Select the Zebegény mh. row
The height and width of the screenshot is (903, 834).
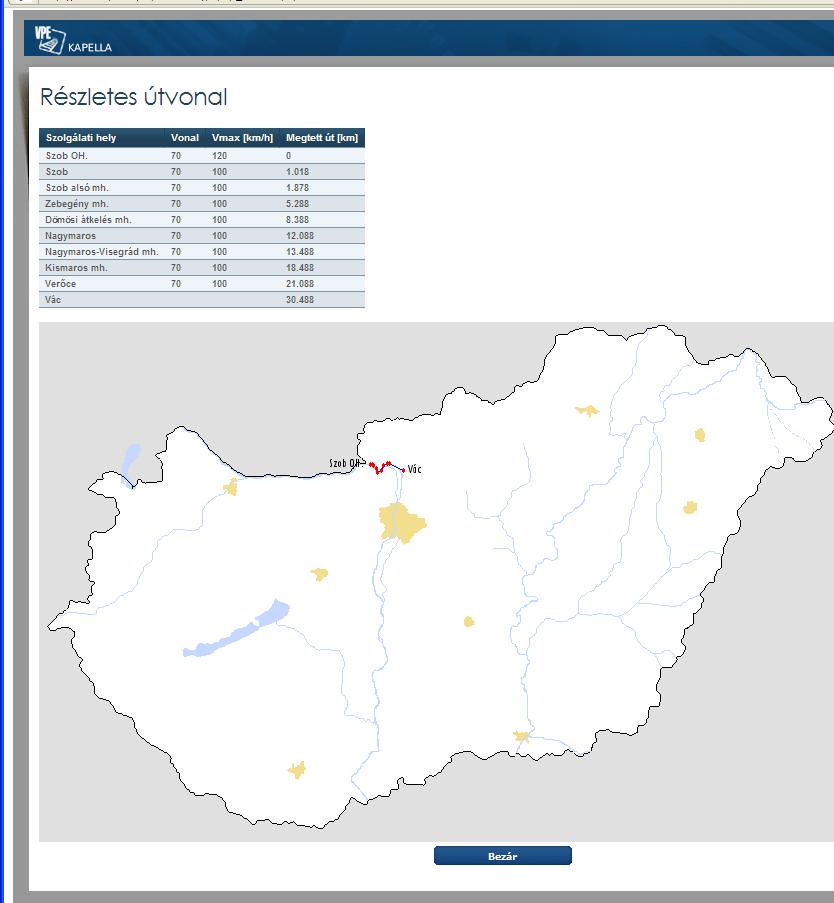coord(202,203)
